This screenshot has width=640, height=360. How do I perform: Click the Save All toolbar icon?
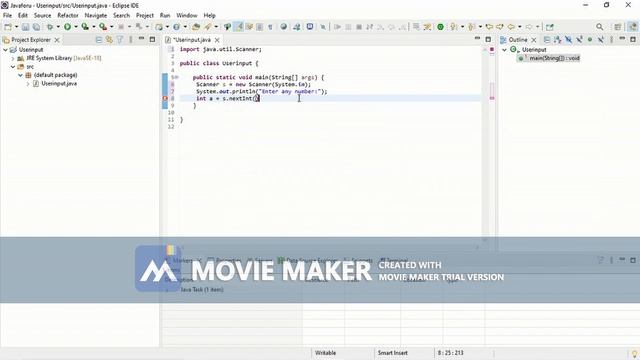click(36, 27)
